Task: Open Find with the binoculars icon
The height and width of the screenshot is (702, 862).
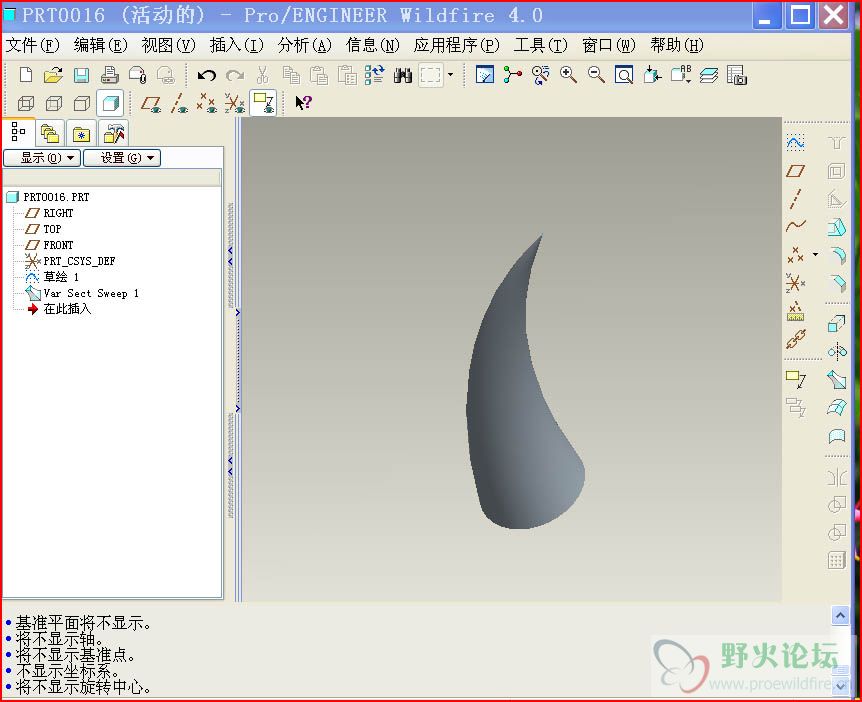Action: [402, 75]
